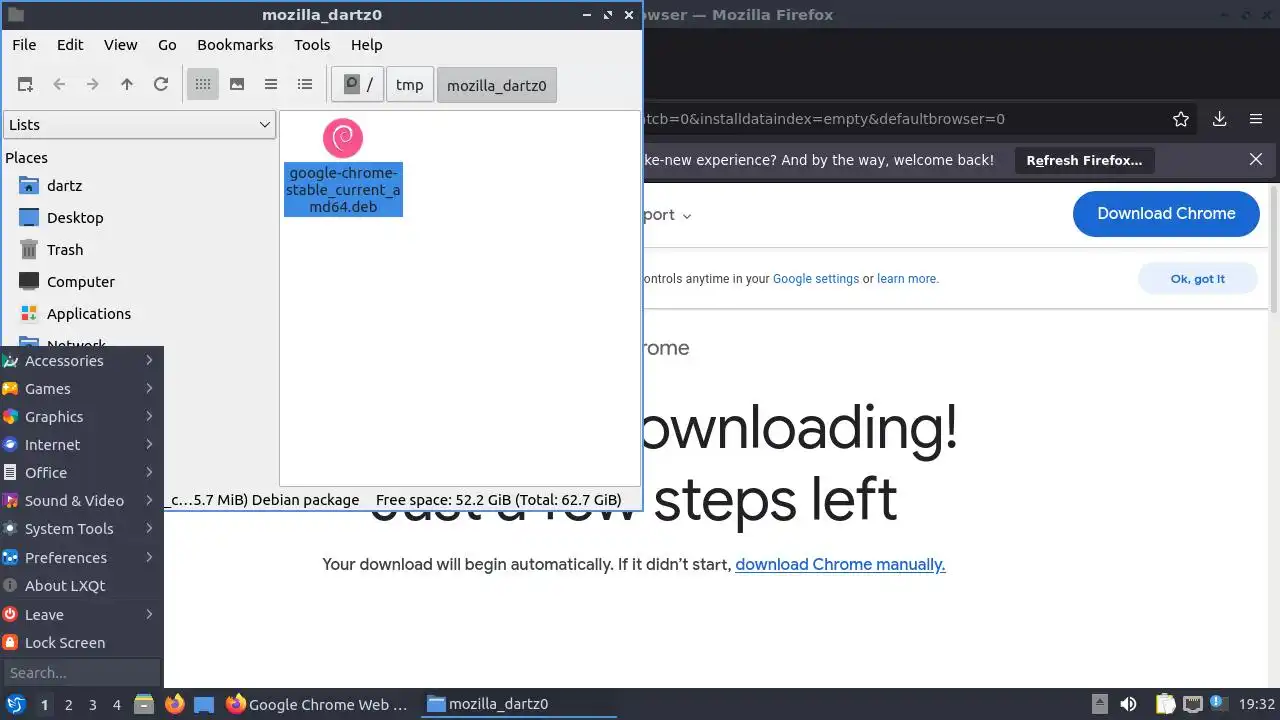The height and width of the screenshot is (720, 1280).
Task: Click Download Chrome button
Action: tap(1166, 213)
